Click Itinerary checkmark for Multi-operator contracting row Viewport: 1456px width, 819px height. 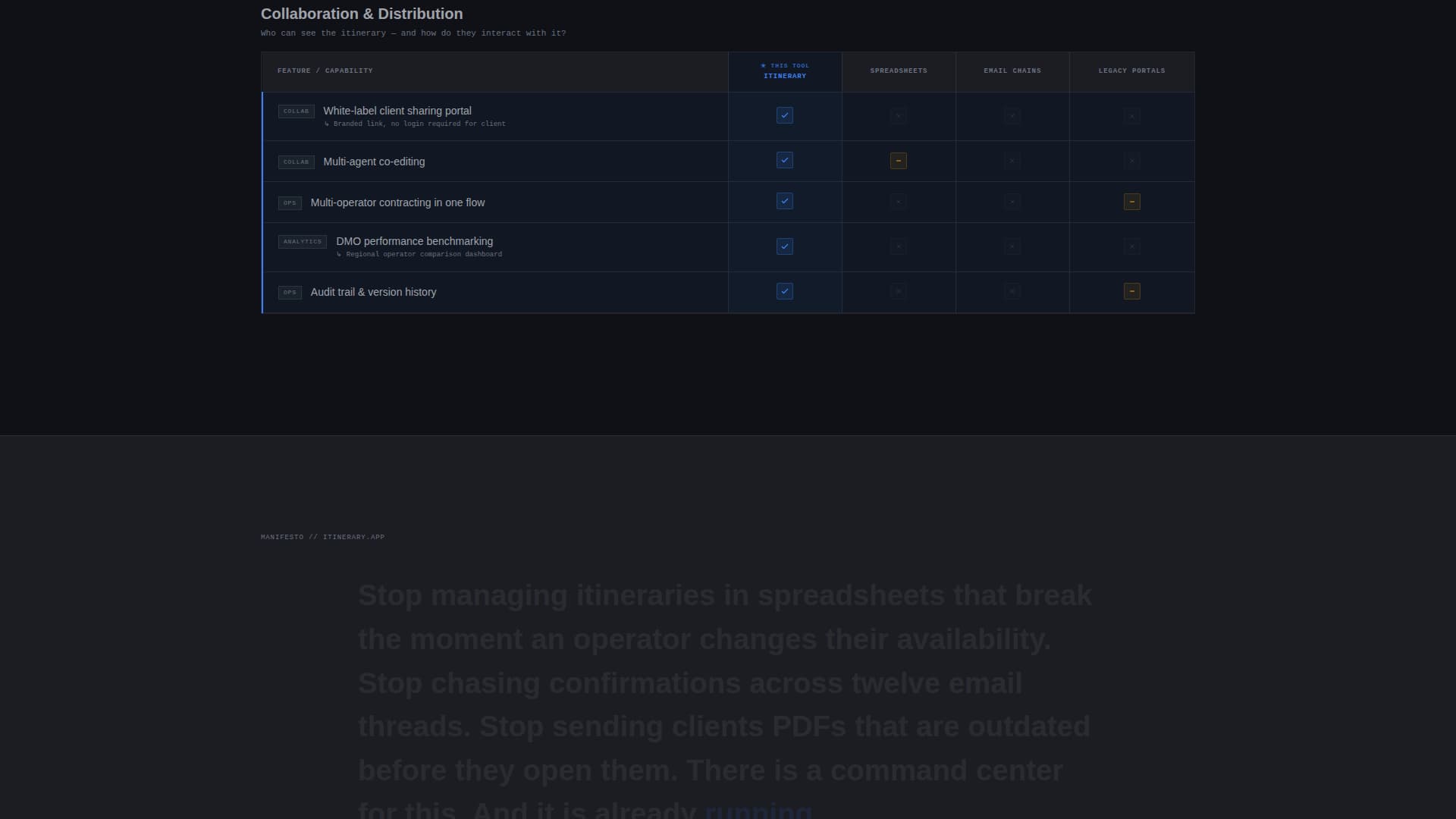click(785, 201)
